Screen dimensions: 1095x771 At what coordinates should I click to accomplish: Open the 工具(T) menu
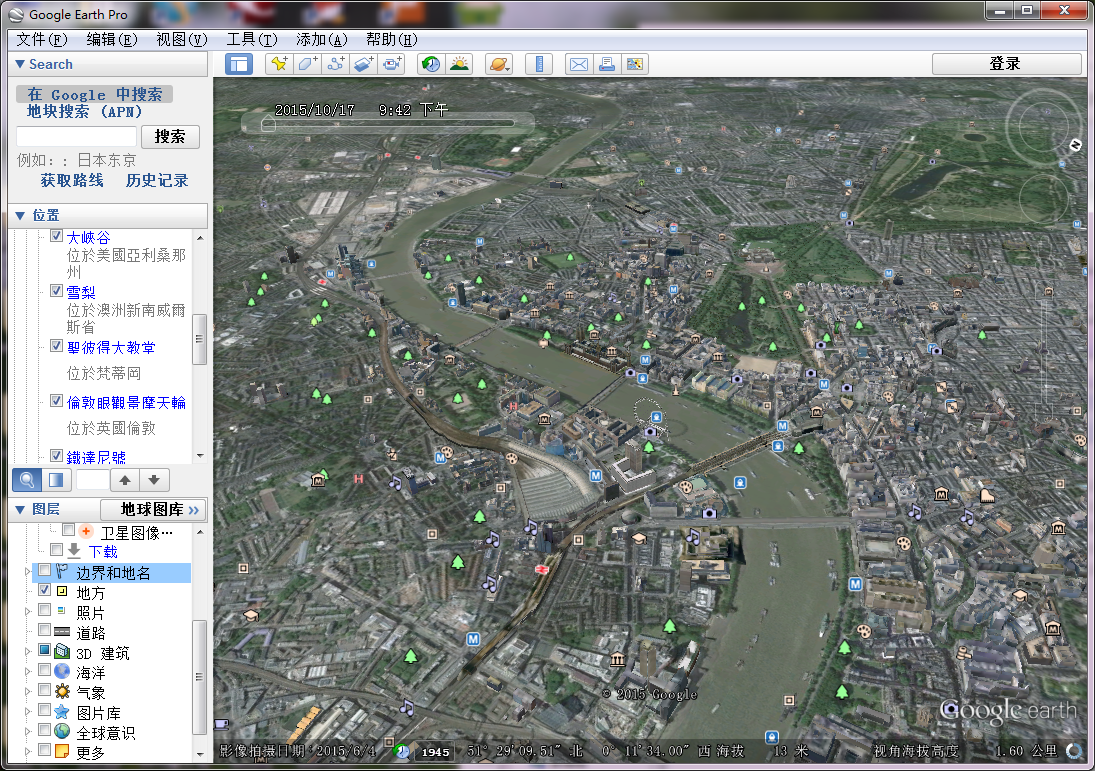click(x=251, y=40)
